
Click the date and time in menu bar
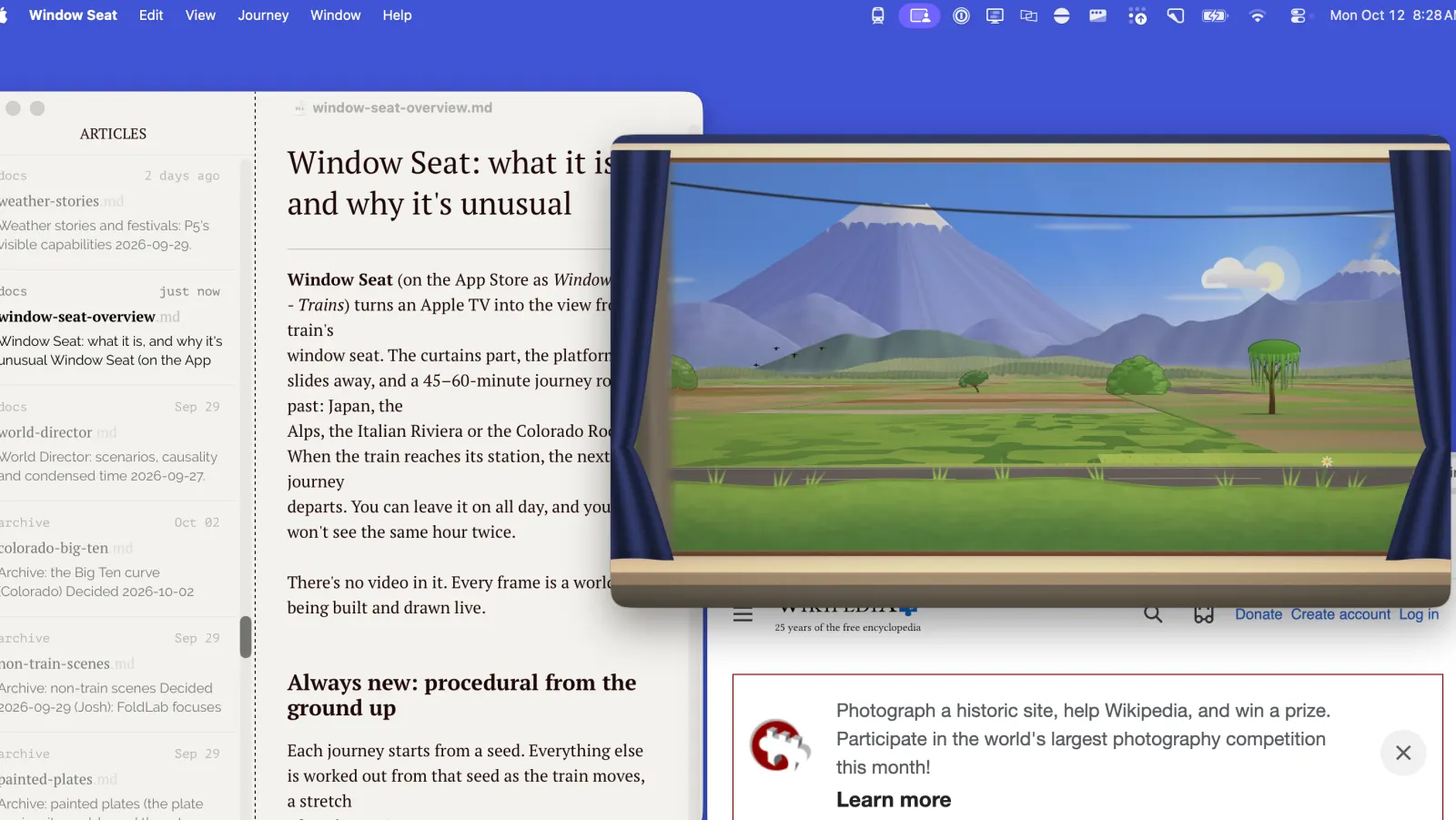click(x=1392, y=15)
